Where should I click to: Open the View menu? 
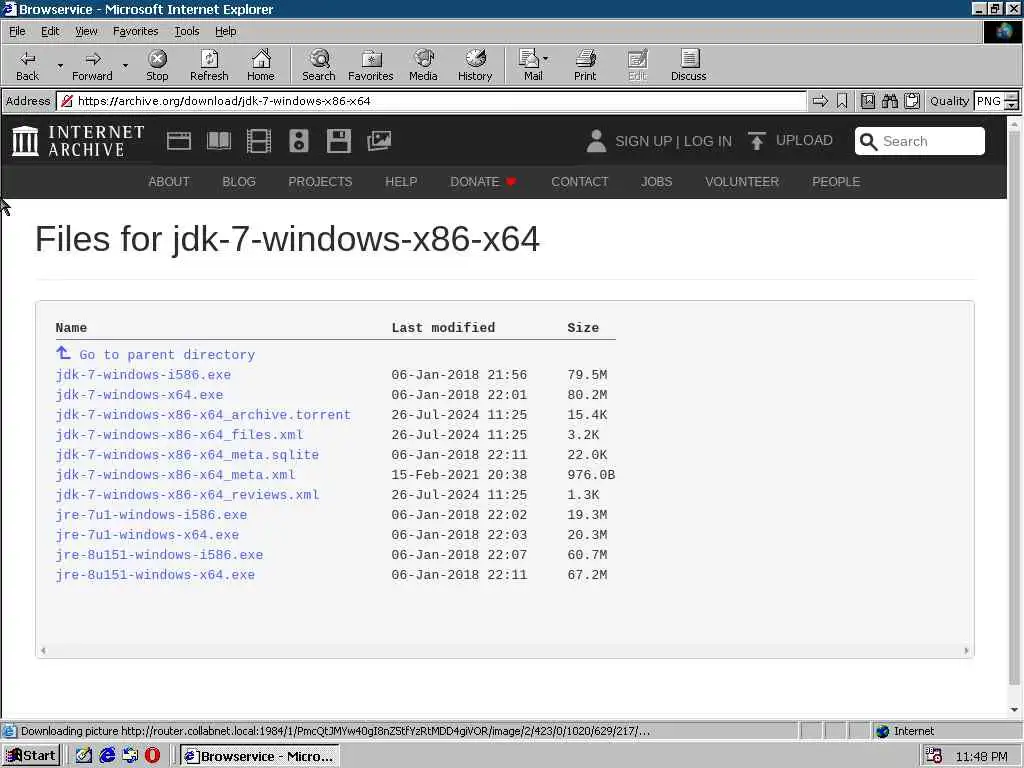(86, 31)
